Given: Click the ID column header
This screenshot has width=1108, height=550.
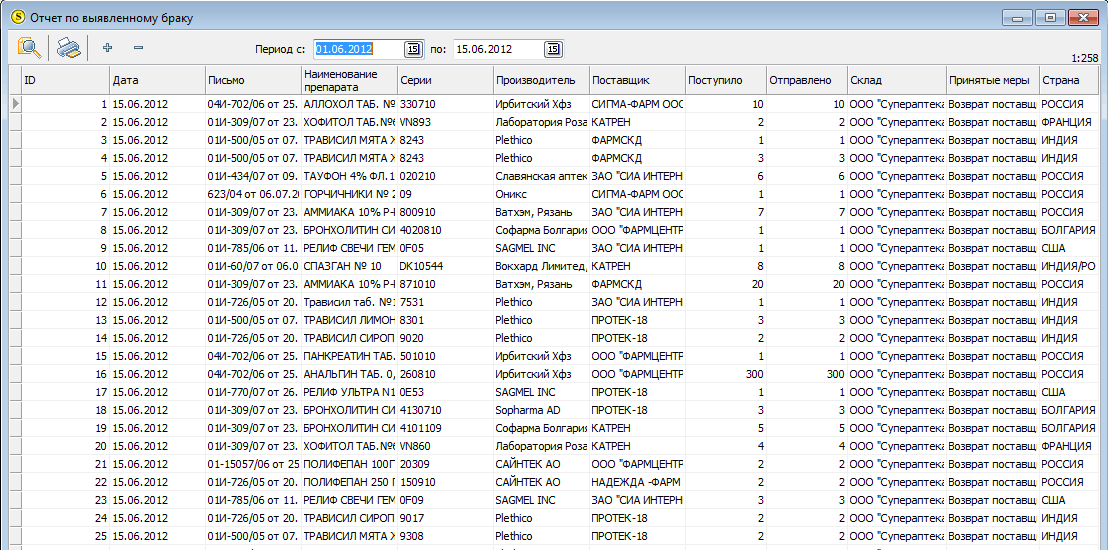Looking at the screenshot, I should pyautogui.click(x=66, y=80).
